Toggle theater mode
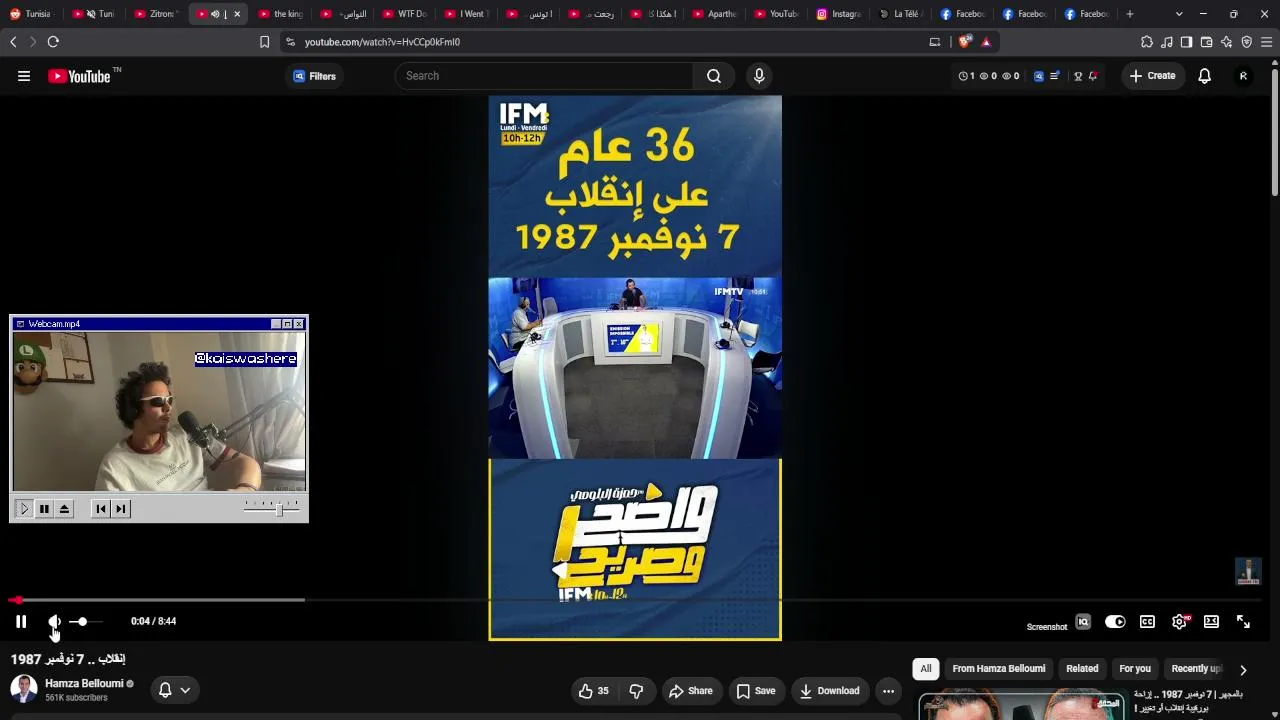The image size is (1280, 720). pyautogui.click(x=1211, y=622)
